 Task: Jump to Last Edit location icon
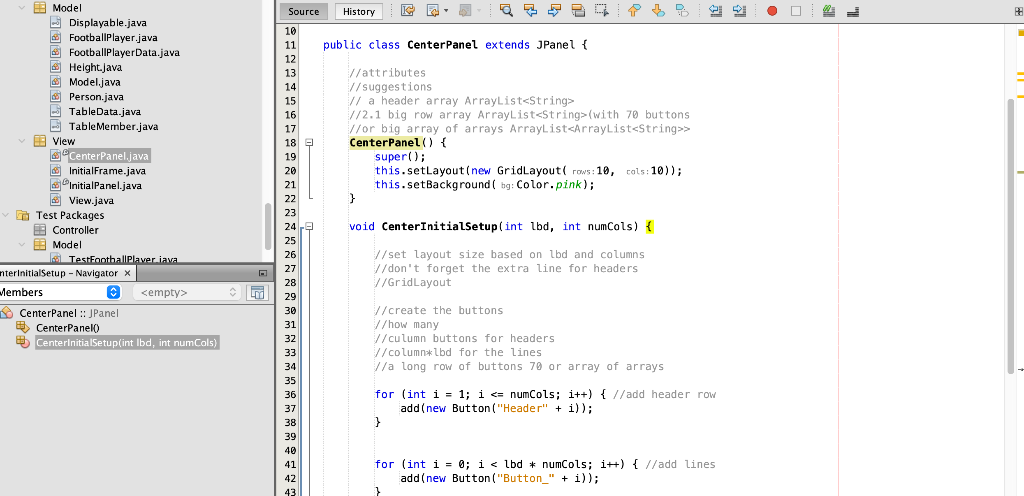tap(408, 11)
